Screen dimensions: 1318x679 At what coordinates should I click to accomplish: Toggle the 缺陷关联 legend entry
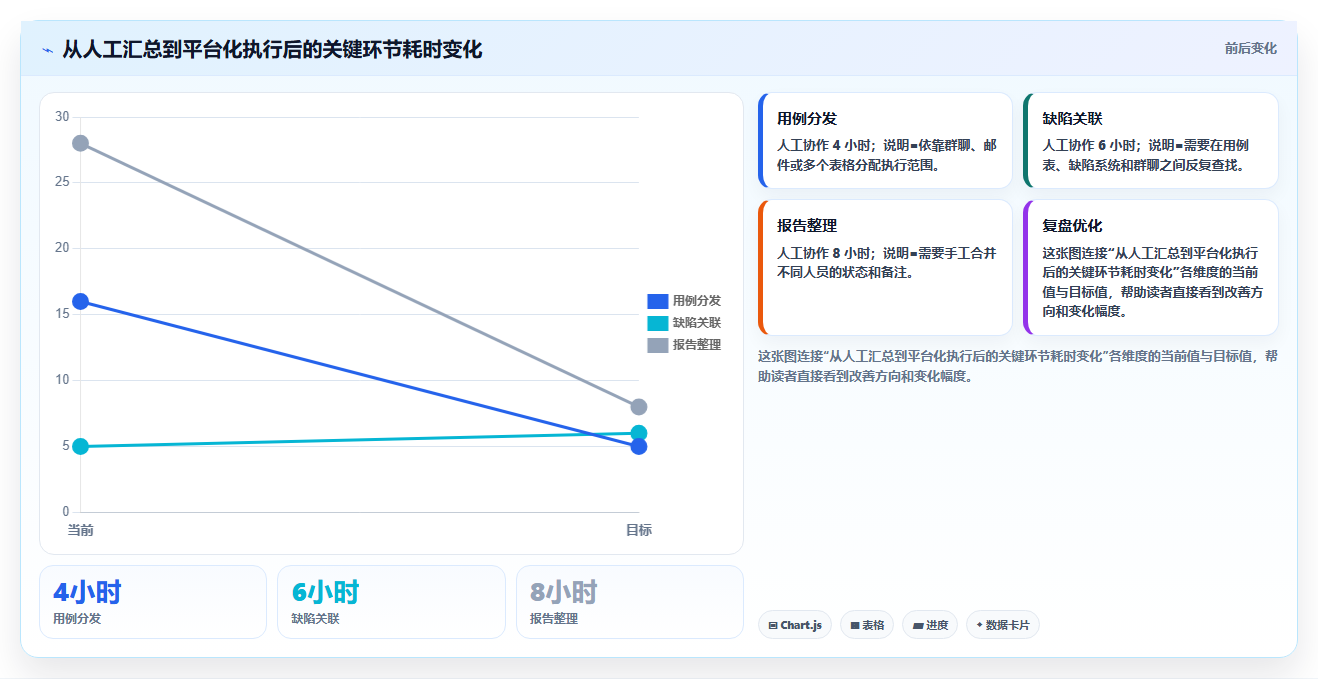click(684, 322)
